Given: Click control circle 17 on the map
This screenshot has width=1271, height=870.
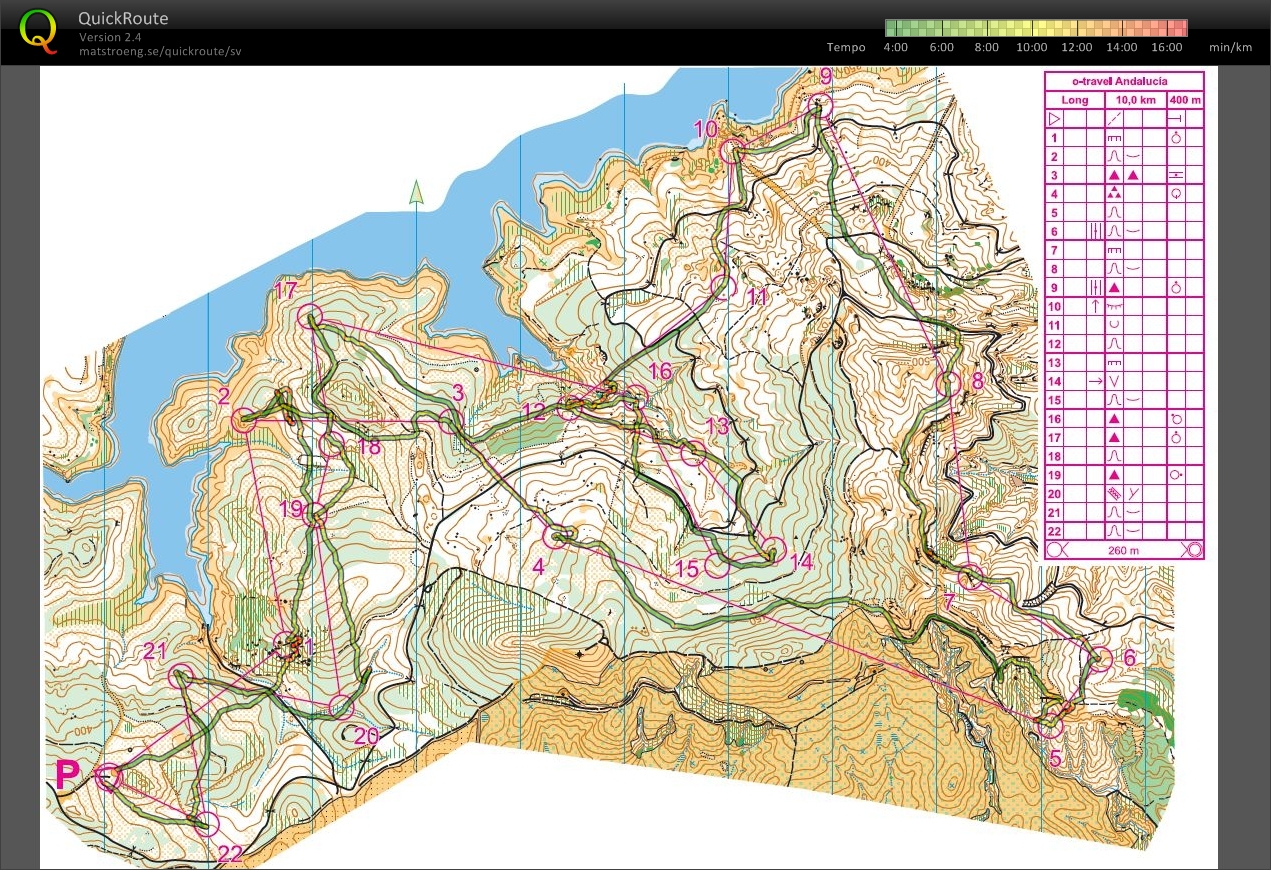Looking at the screenshot, I should 310,317.
